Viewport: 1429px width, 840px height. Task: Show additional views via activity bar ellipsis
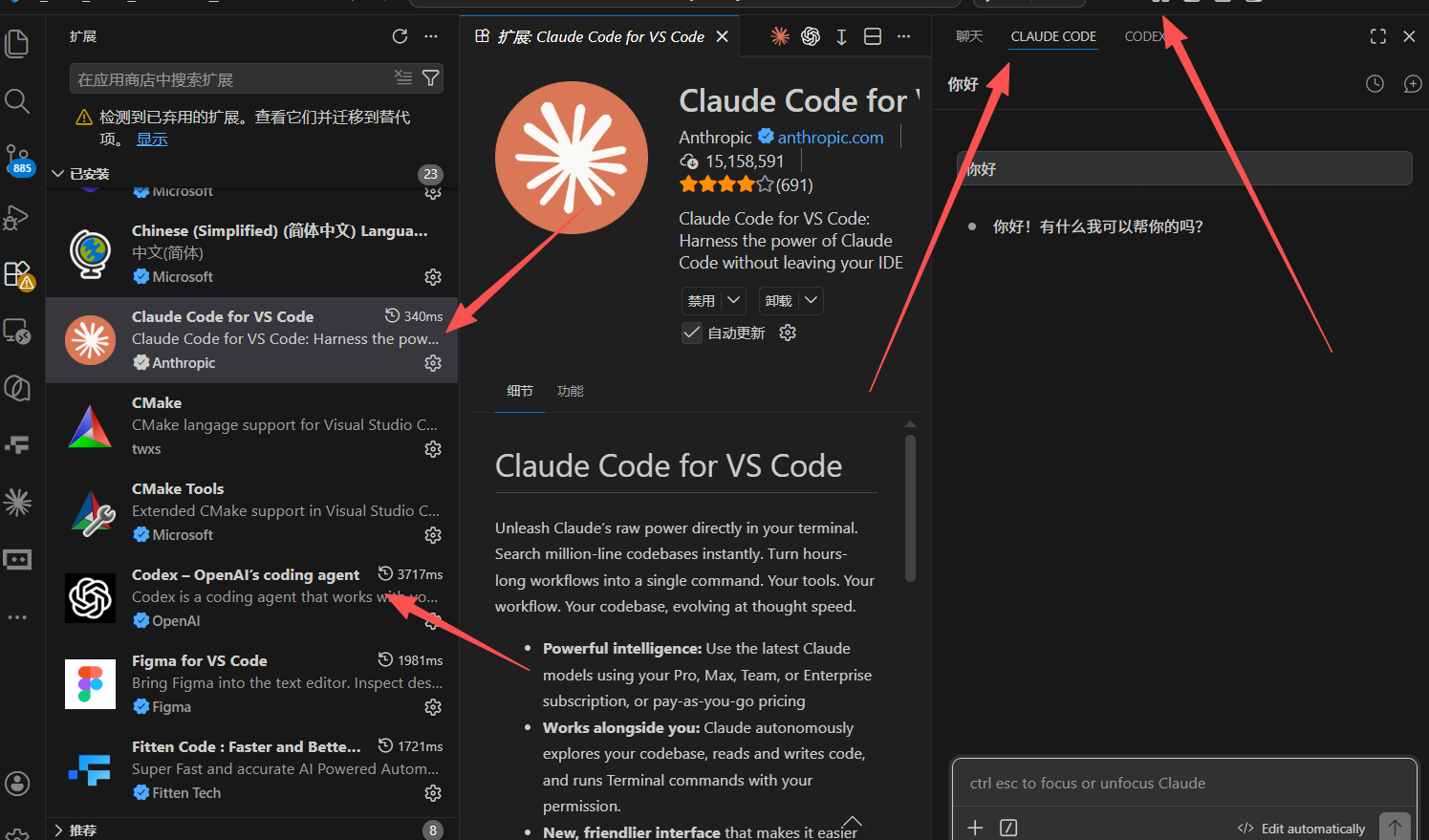17,617
